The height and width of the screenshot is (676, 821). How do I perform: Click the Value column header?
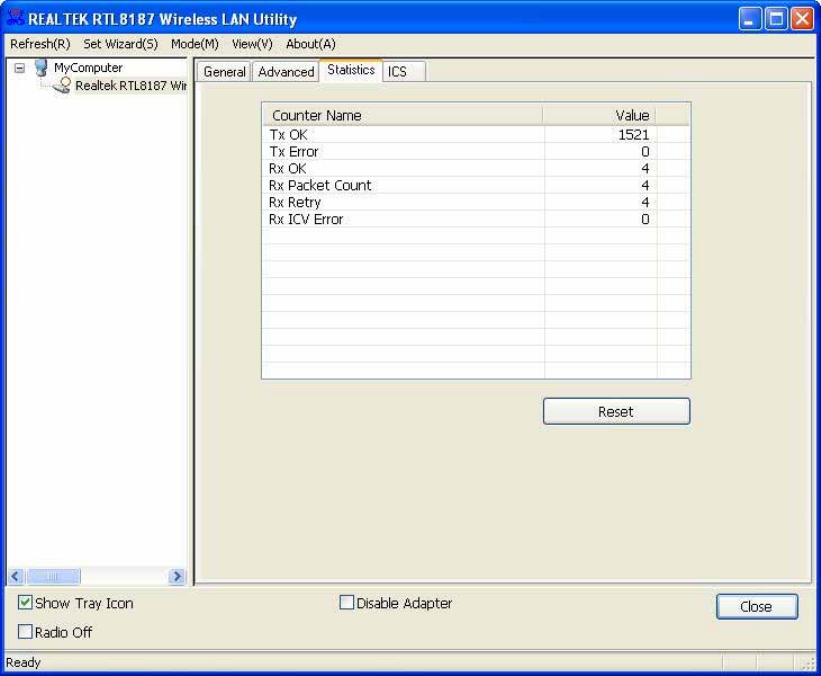click(x=600, y=115)
